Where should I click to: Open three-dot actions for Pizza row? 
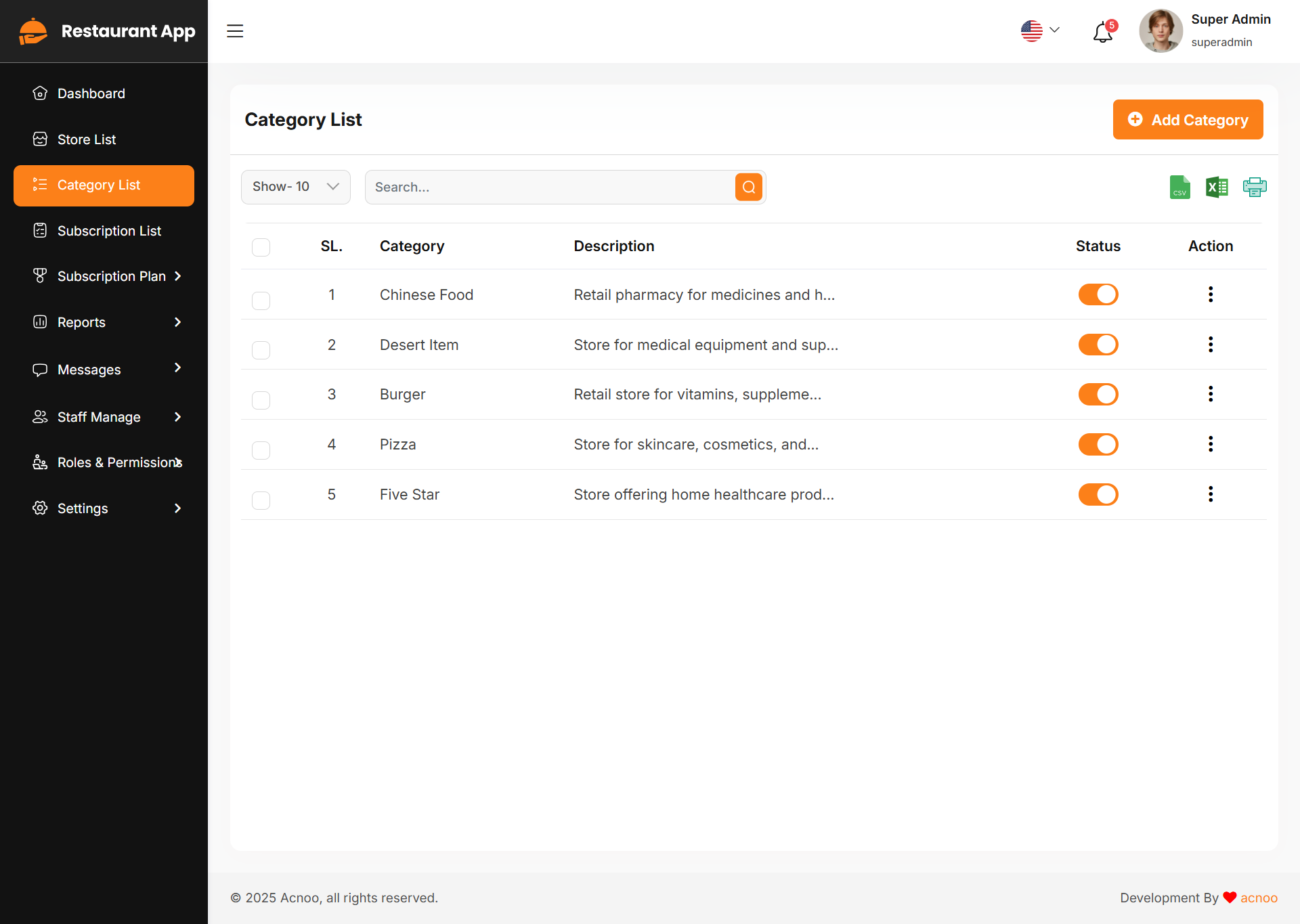1211,444
